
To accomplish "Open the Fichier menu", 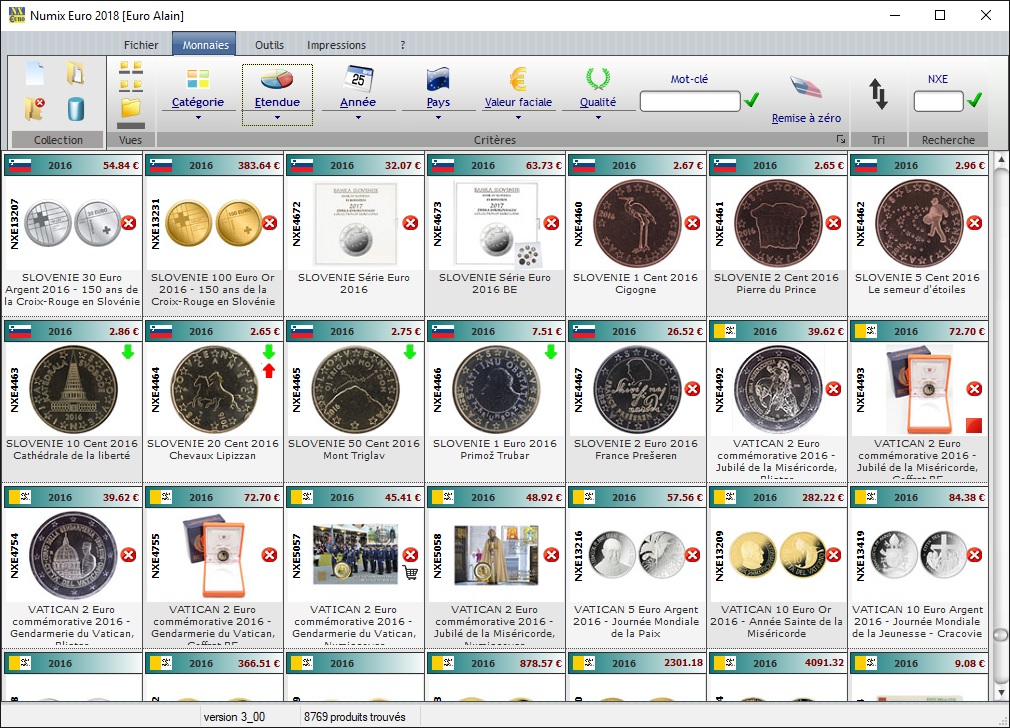I will coord(141,45).
